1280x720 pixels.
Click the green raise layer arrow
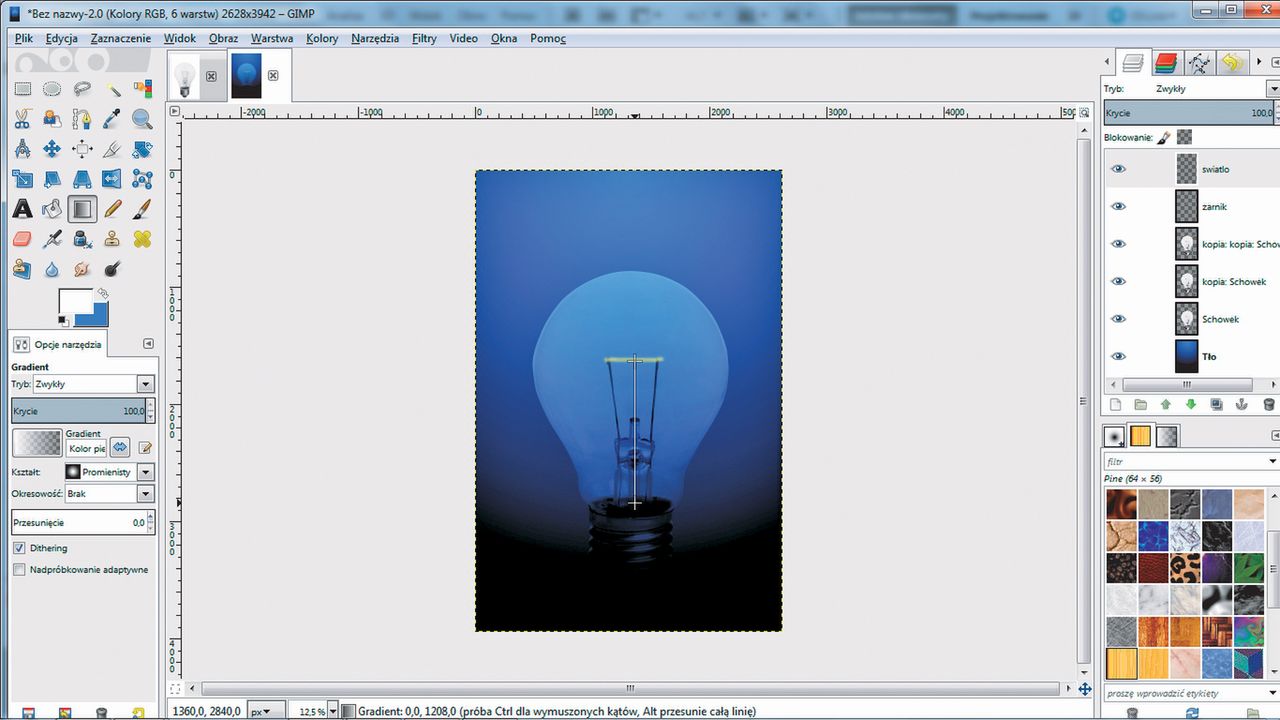(x=1165, y=405)
